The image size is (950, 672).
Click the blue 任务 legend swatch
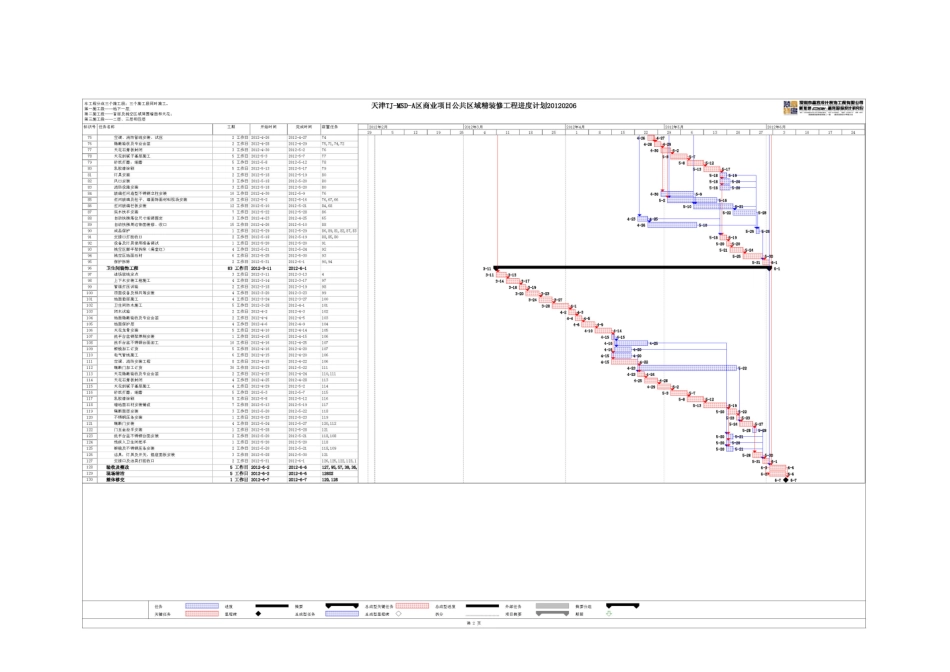tap(202, 606)
